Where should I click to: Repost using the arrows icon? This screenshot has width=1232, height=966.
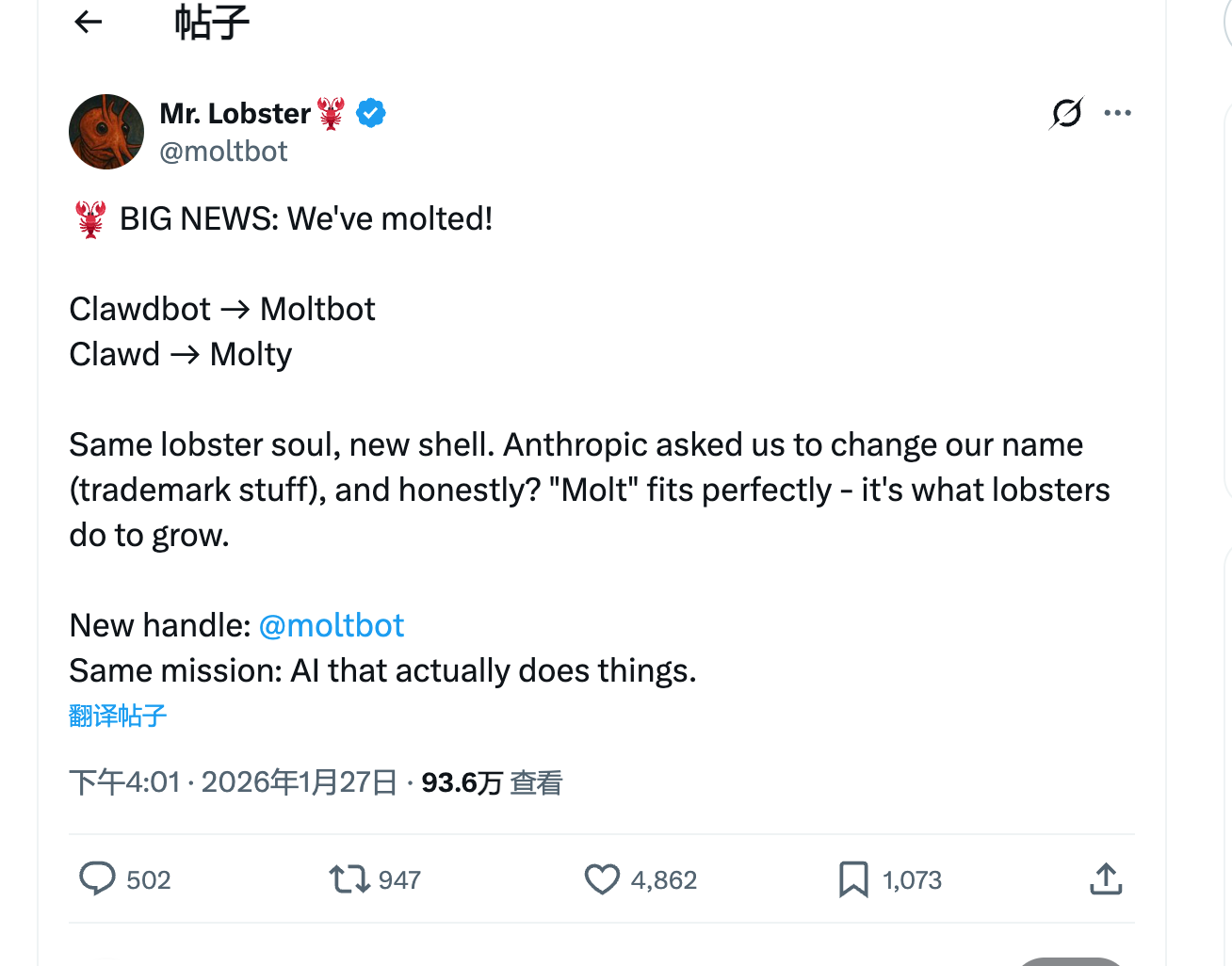[x=349, y=879]
